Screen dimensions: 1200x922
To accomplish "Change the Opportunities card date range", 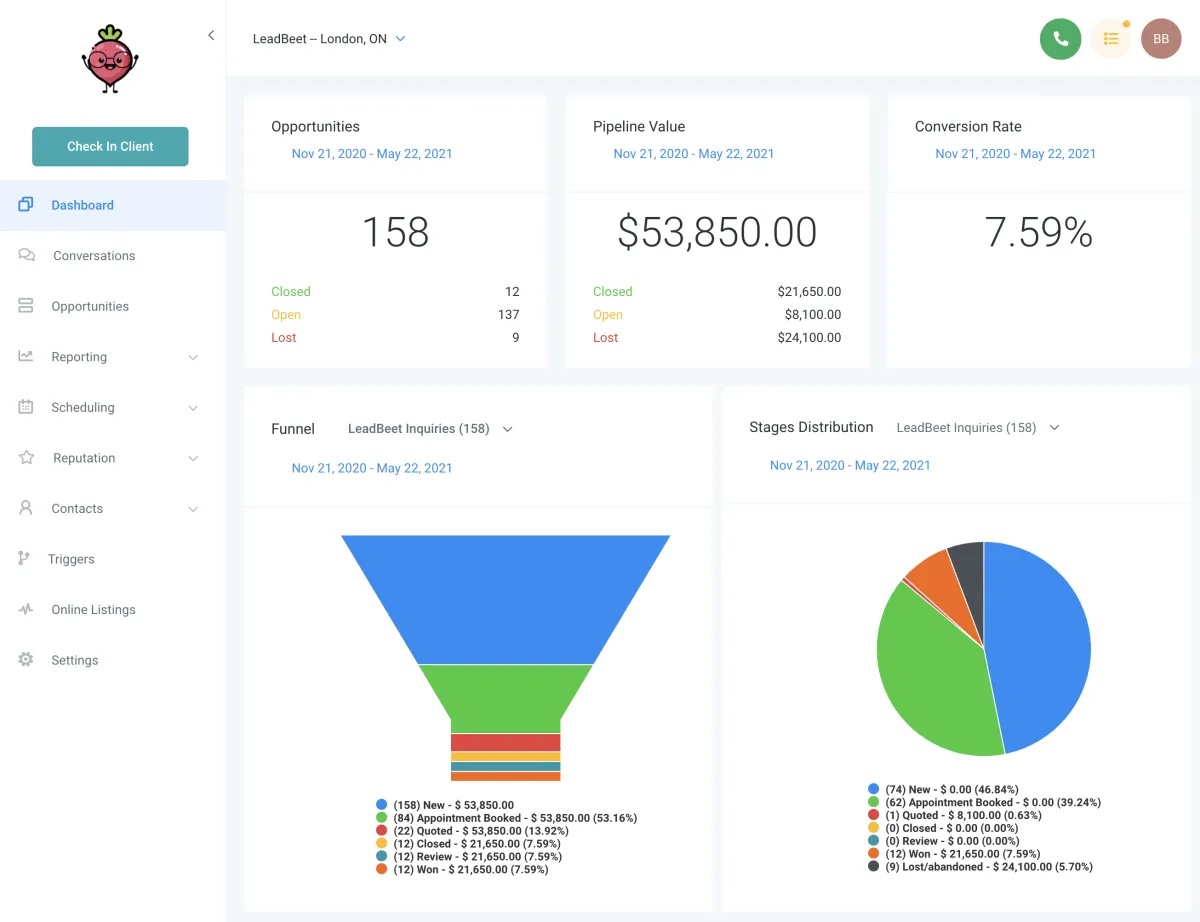I will 372,154.
